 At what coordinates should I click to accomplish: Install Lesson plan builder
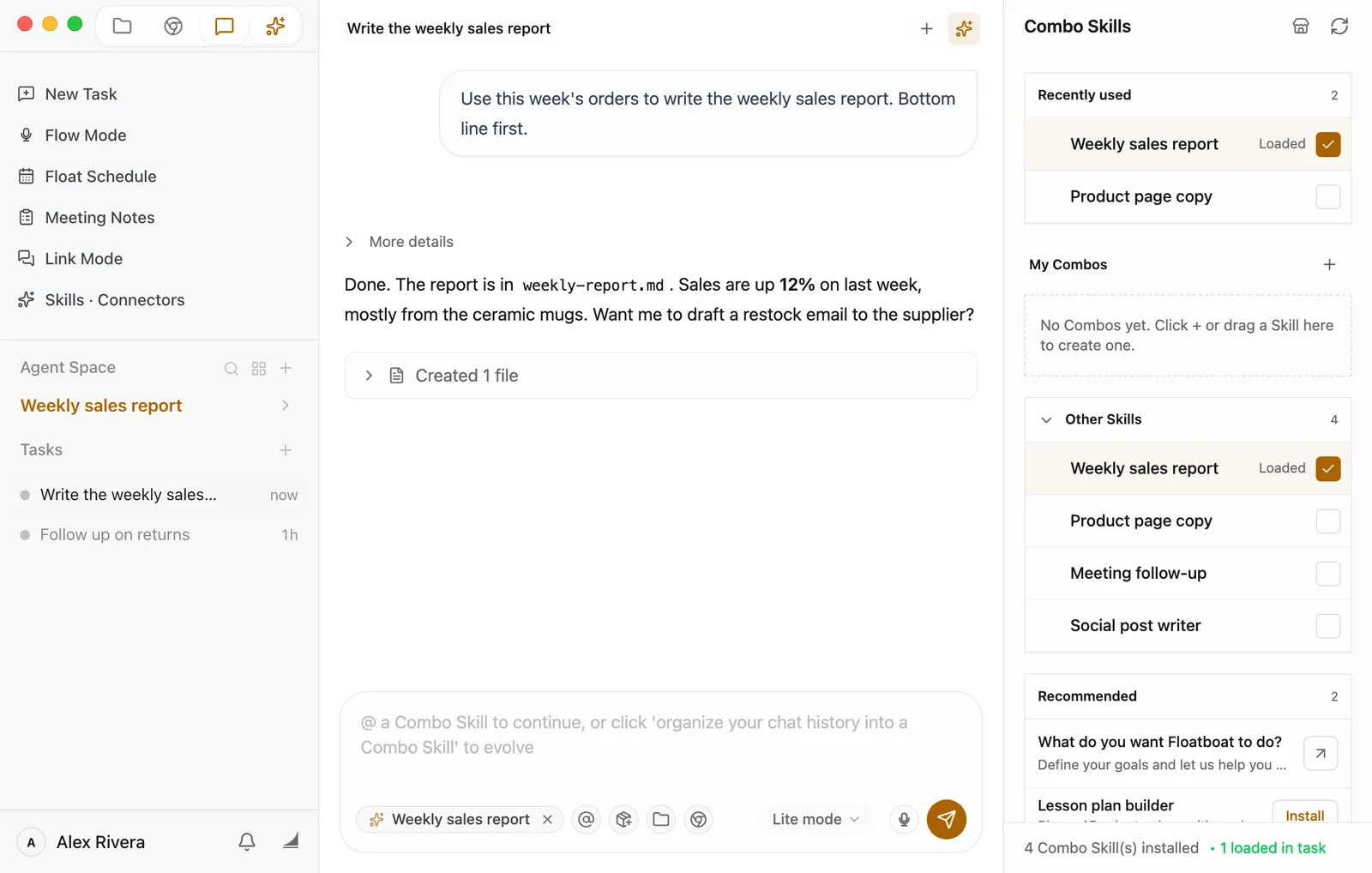coord(1304,812)
